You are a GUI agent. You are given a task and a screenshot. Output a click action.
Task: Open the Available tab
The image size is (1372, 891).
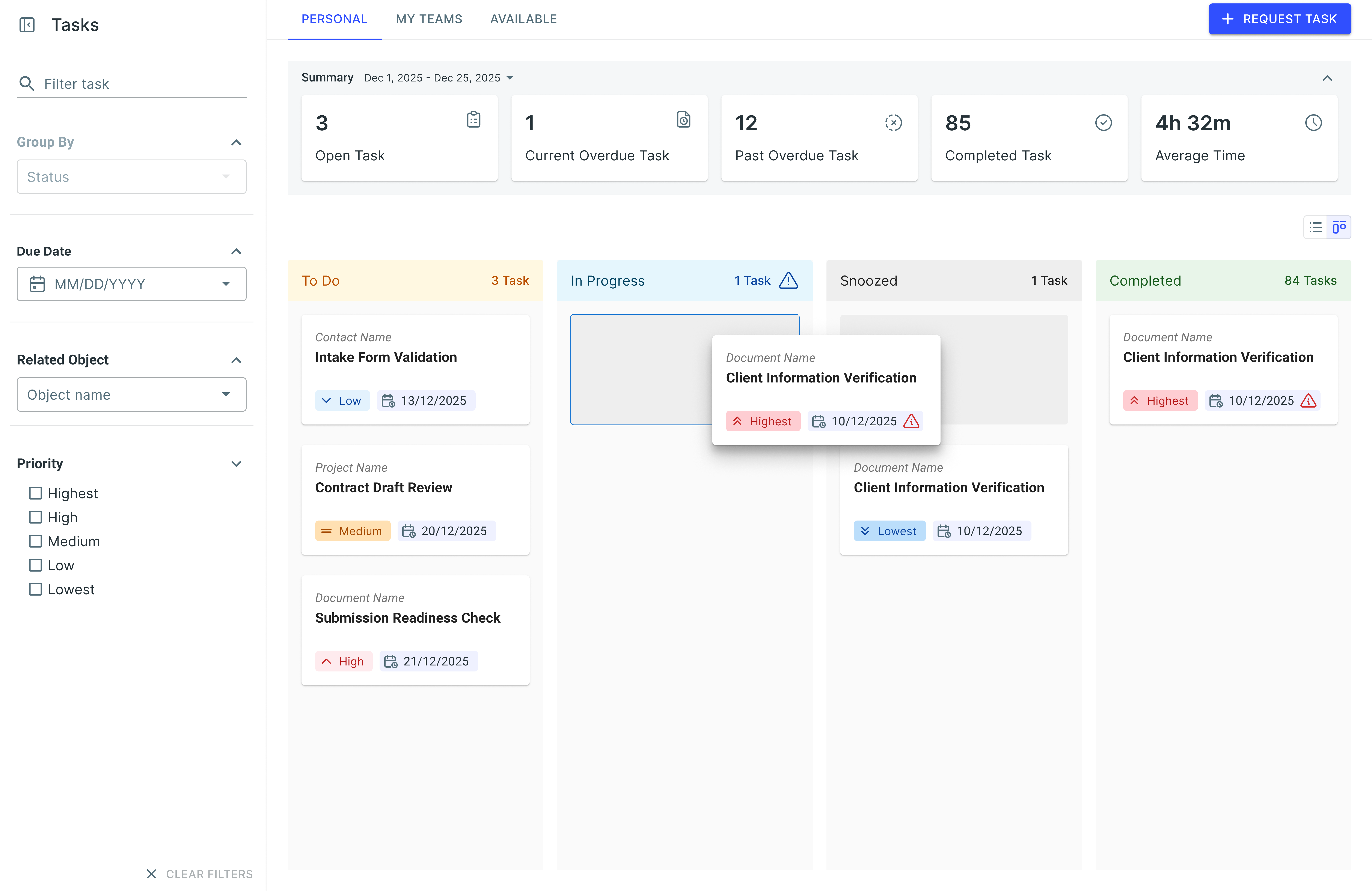[523, 19]
